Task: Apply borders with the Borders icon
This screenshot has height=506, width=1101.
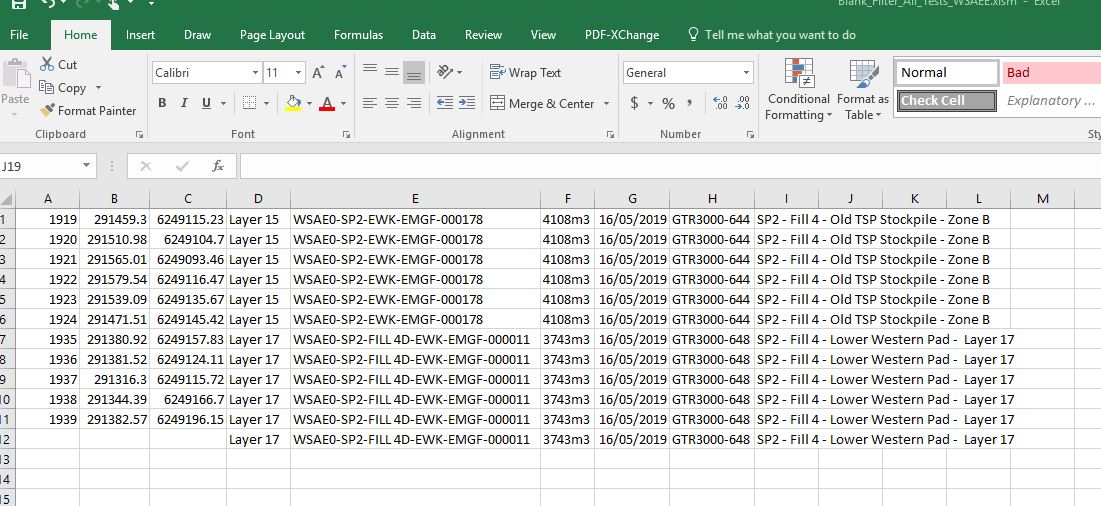Action: point(249,103)
